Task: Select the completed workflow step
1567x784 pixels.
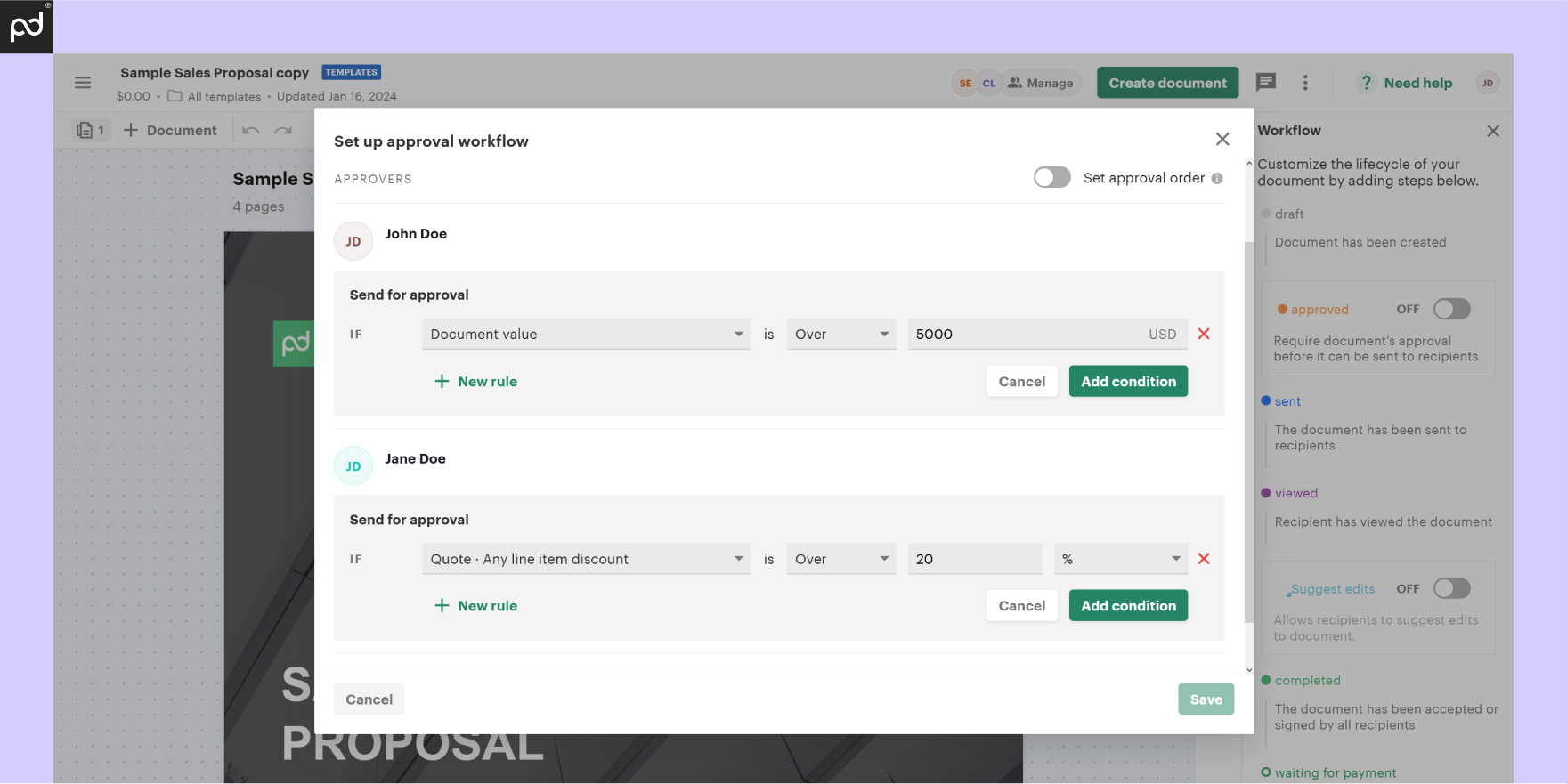Action: click(1307, 680)
